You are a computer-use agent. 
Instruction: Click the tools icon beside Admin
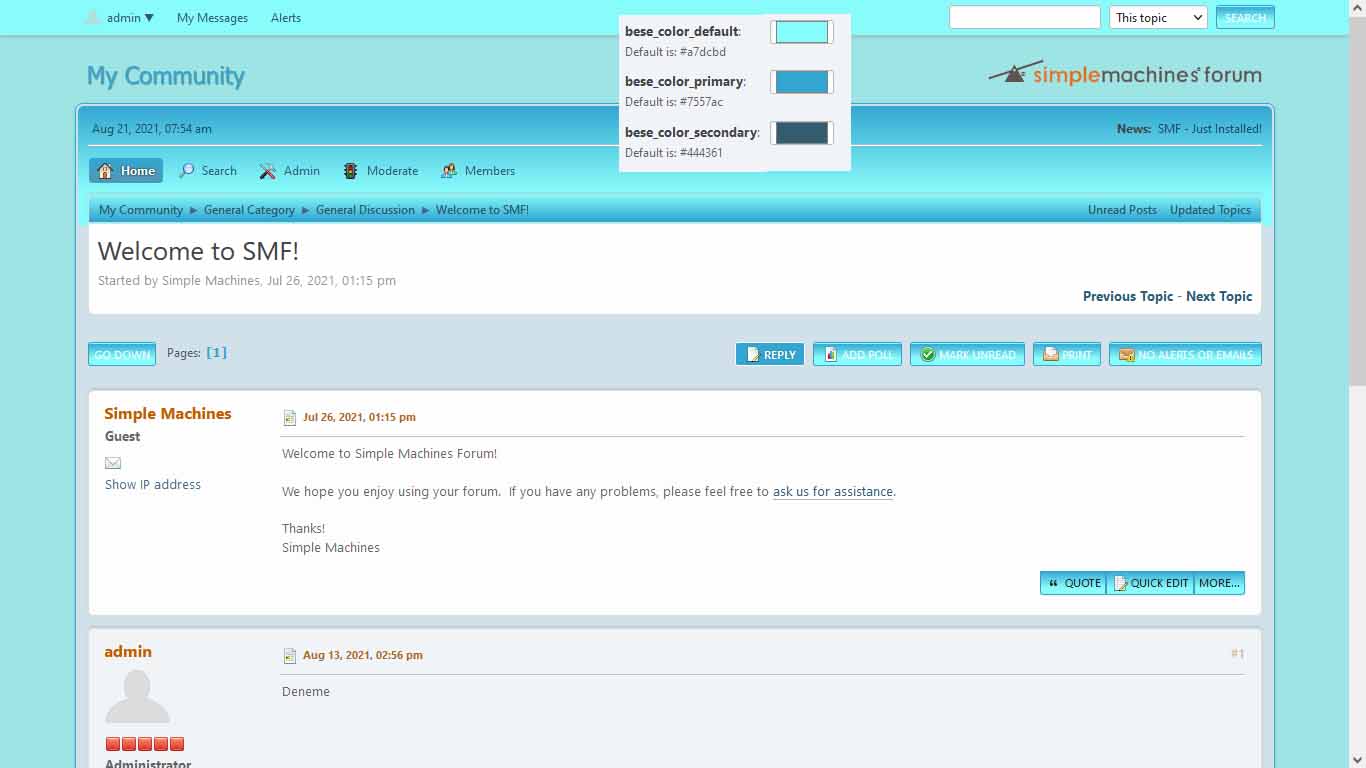(x=268, y=171)
